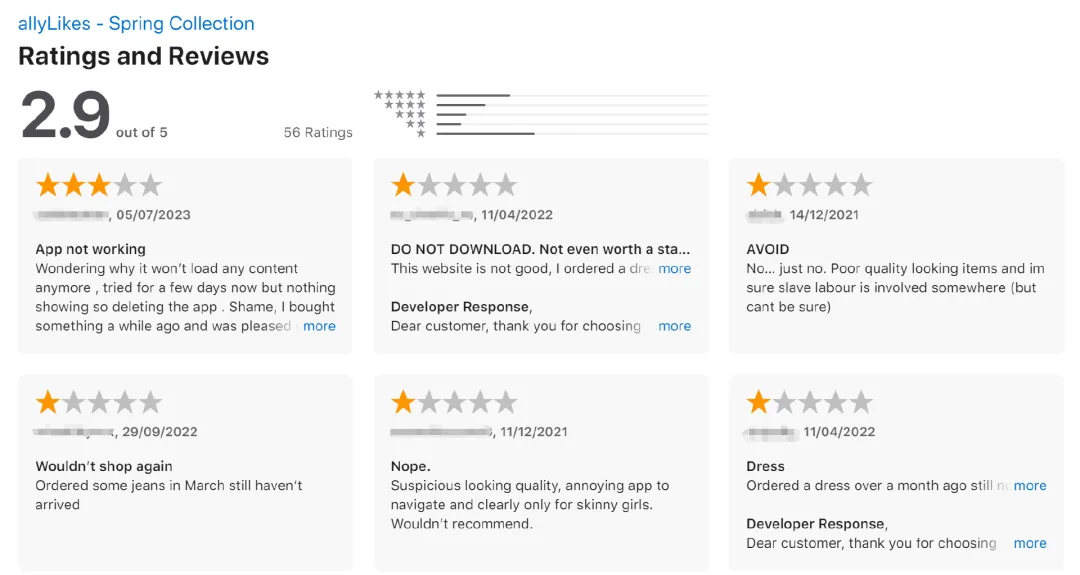
Task: Click the three-star rating on App not working review
Action: [98, 185]
